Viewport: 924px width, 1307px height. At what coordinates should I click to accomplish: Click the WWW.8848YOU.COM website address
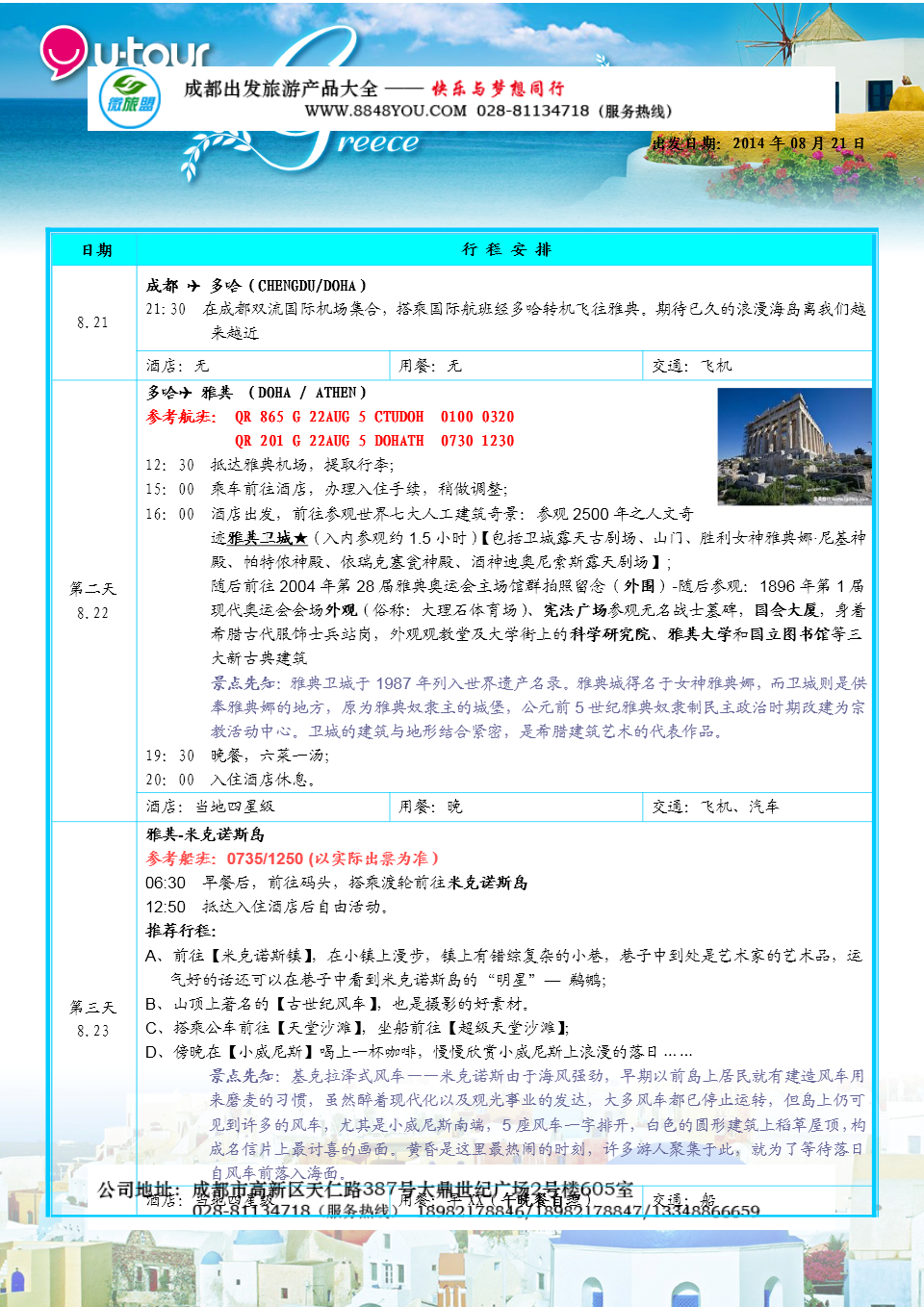(x=385, y=111)
